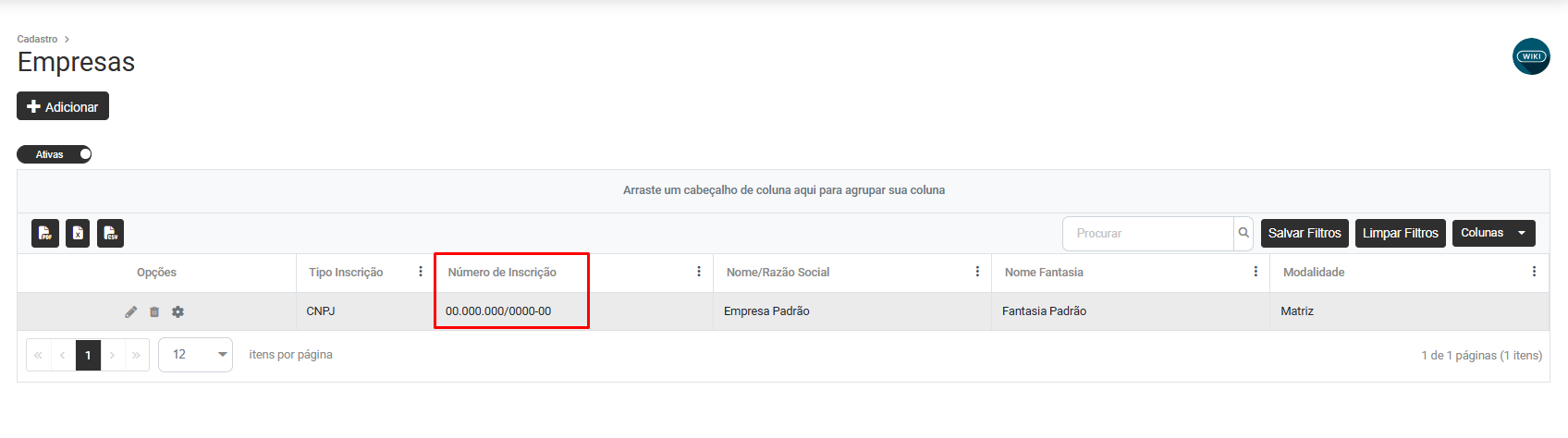Click the Adicionar button
This screenshot has height=438, width=1568.
coord(63,106)
